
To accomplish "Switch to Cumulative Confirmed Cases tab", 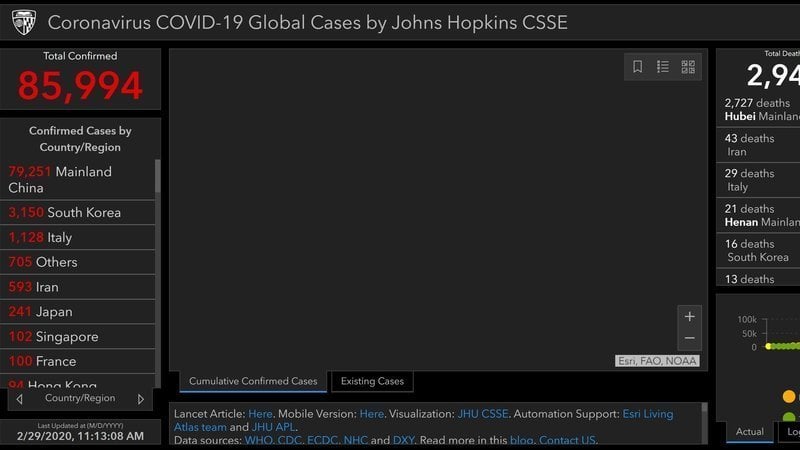I will (x=253, y=381).
